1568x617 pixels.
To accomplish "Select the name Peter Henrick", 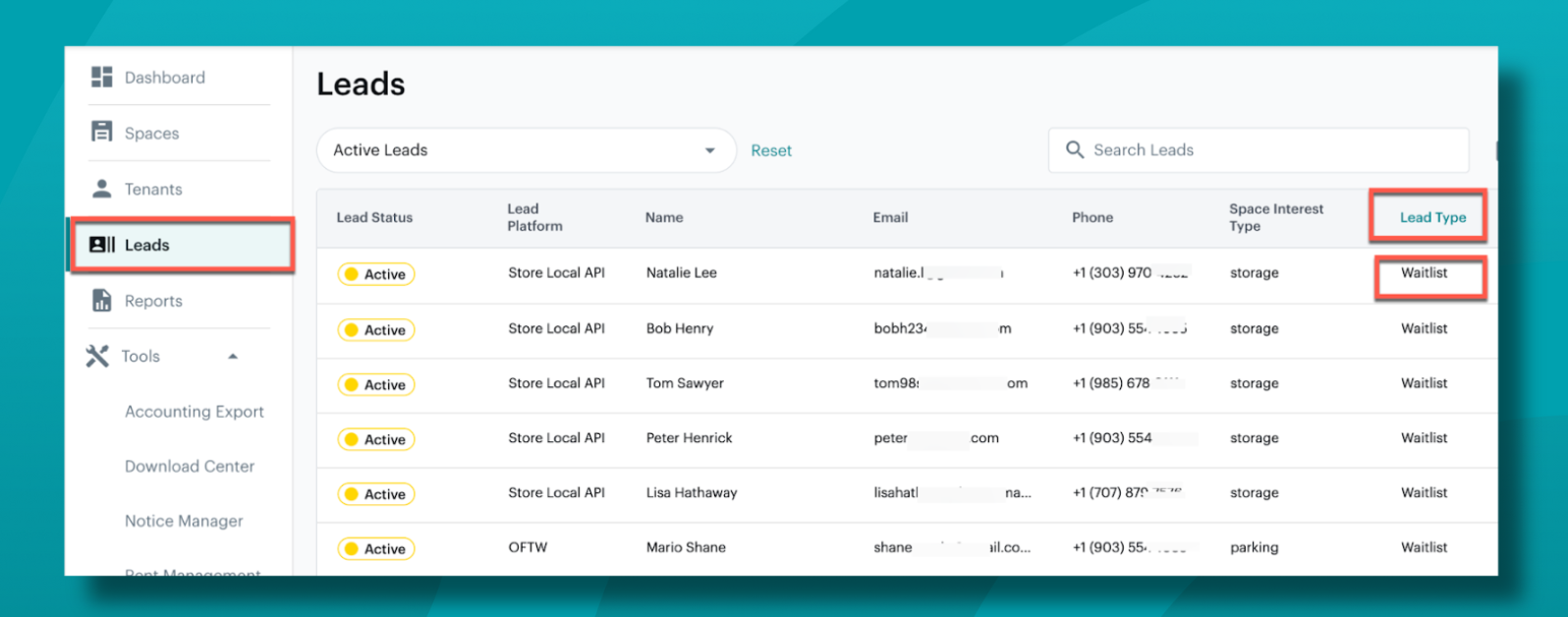I will [689, 438].
